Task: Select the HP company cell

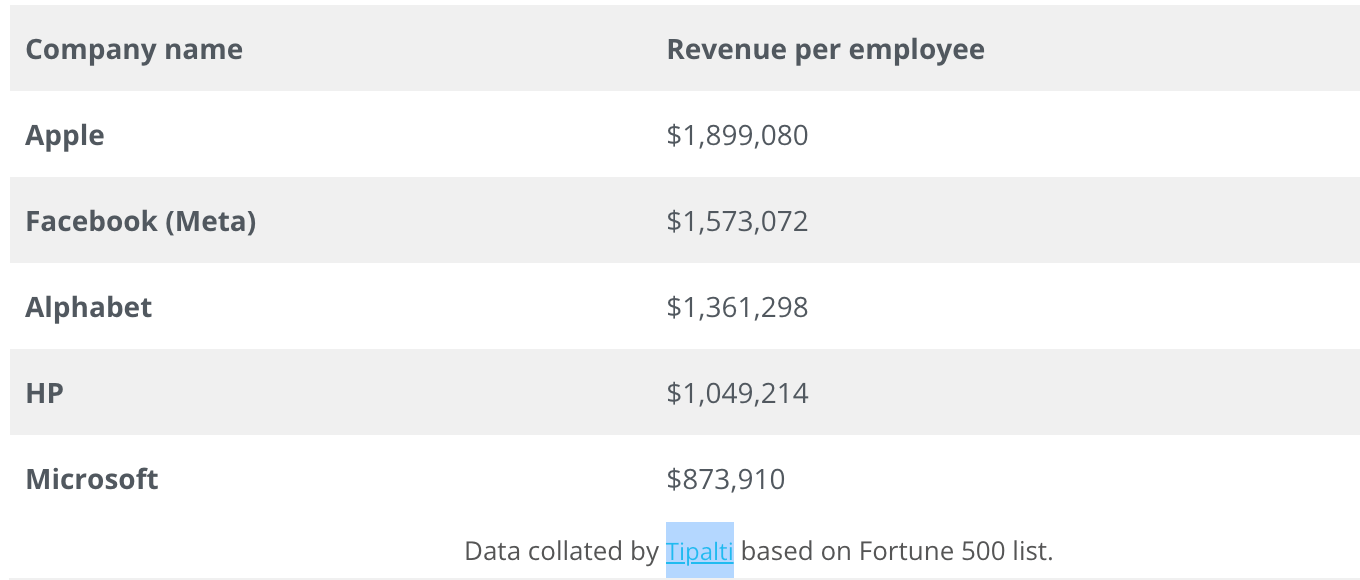Action: [x=45, y=393]
